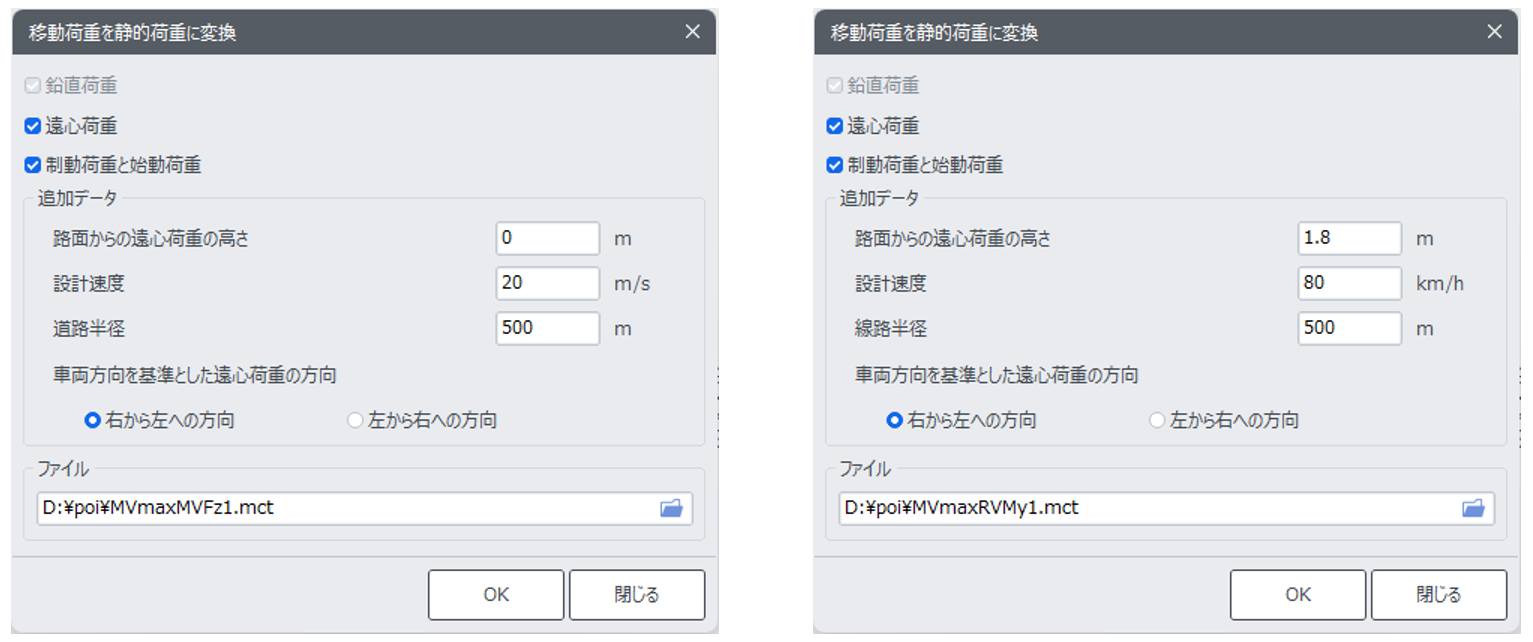This screenshot has height=642, width=1533.
Task: Click design speed field showing 80
Action: coord(1350,283)
